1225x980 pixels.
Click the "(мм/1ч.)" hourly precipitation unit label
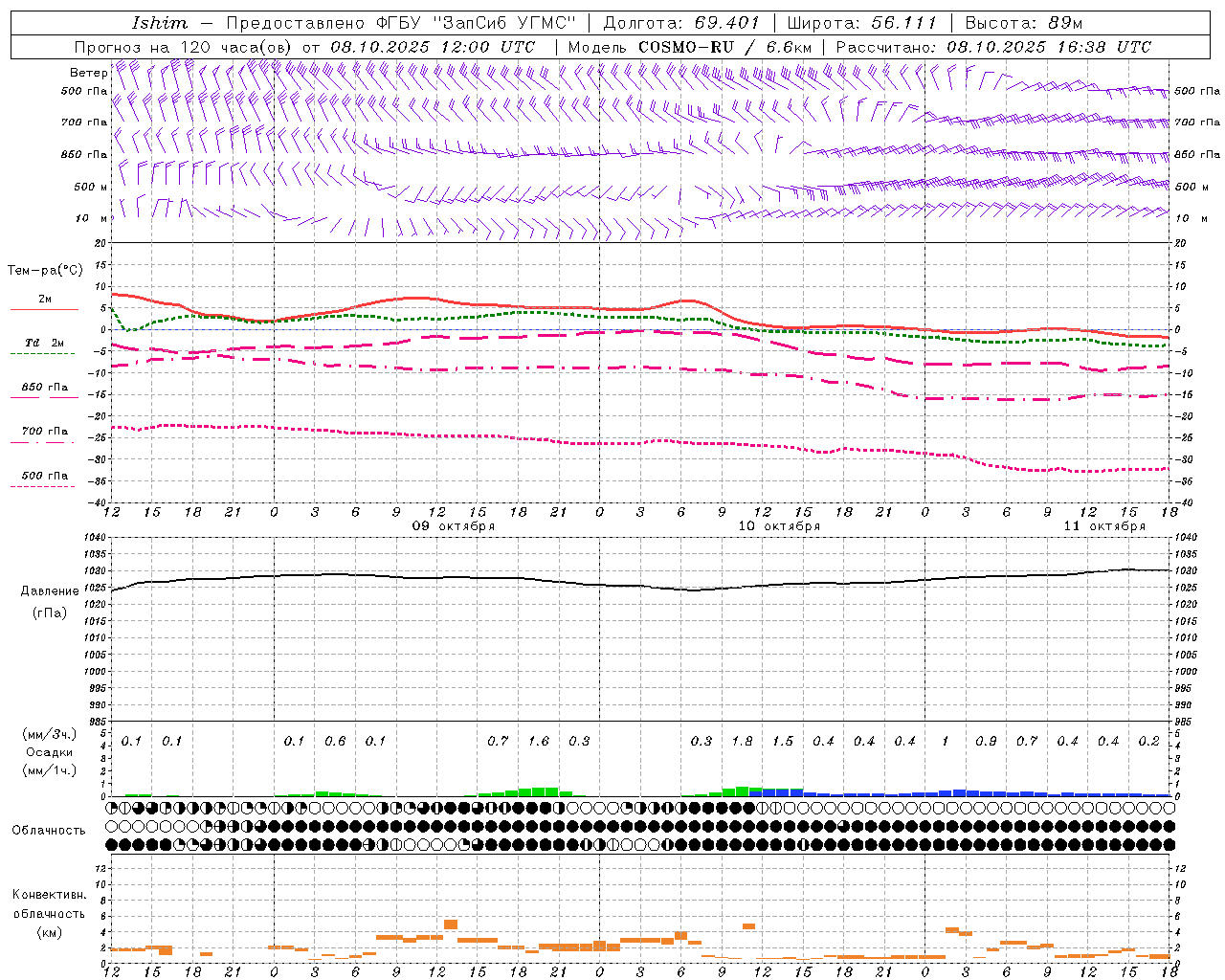click(49, 770)
